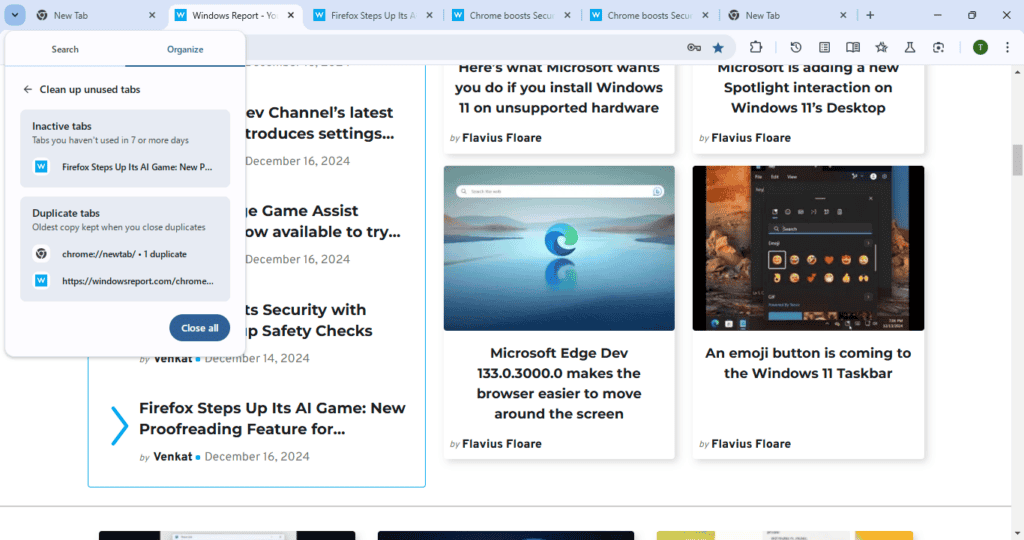This screenshot has width=1024, height=540.
Task: Select the Windows Report tab
Action: tap(234, 15)
